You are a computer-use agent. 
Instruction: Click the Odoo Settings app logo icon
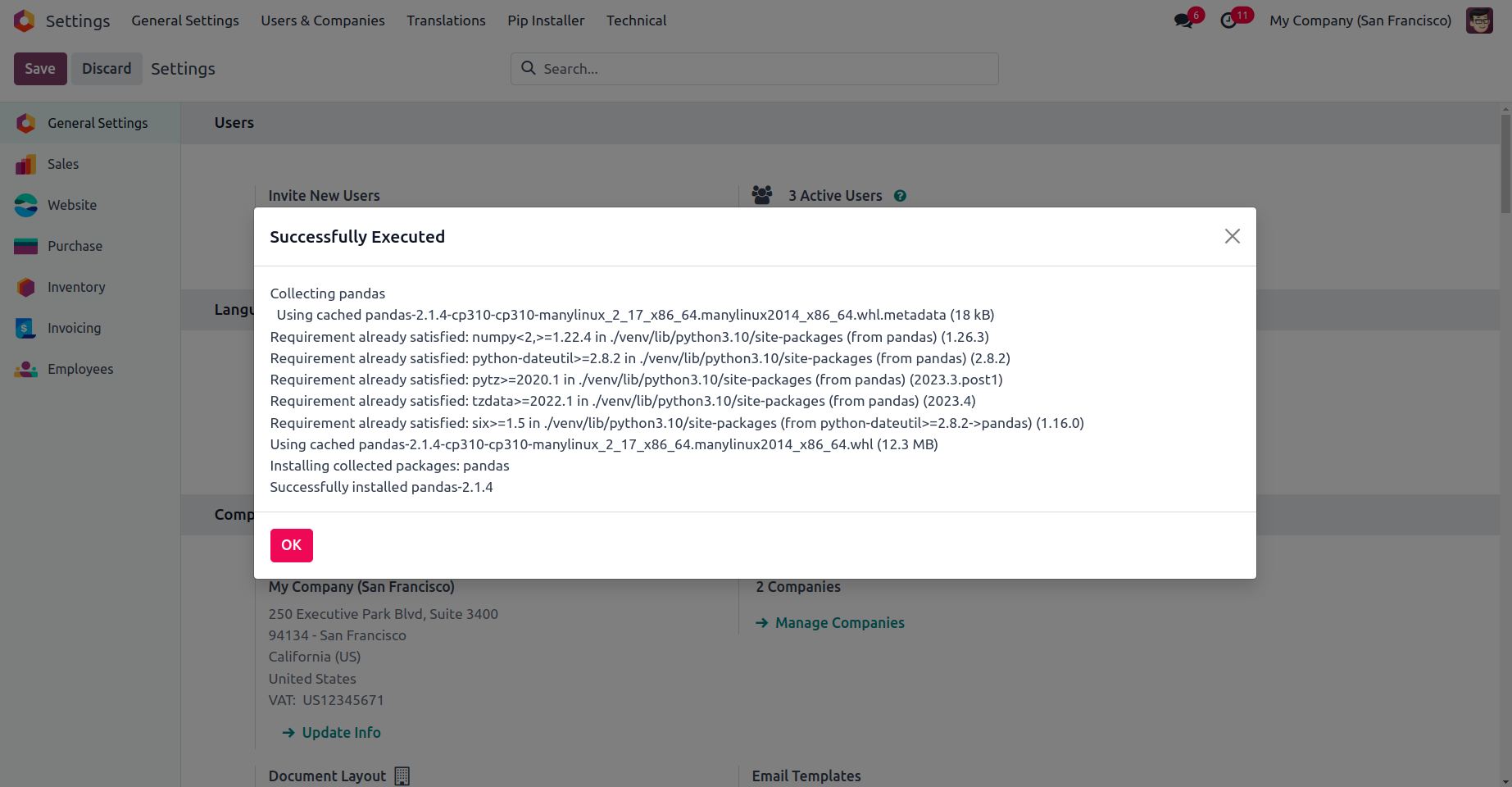pyautogui.click(x=25, y=20)
